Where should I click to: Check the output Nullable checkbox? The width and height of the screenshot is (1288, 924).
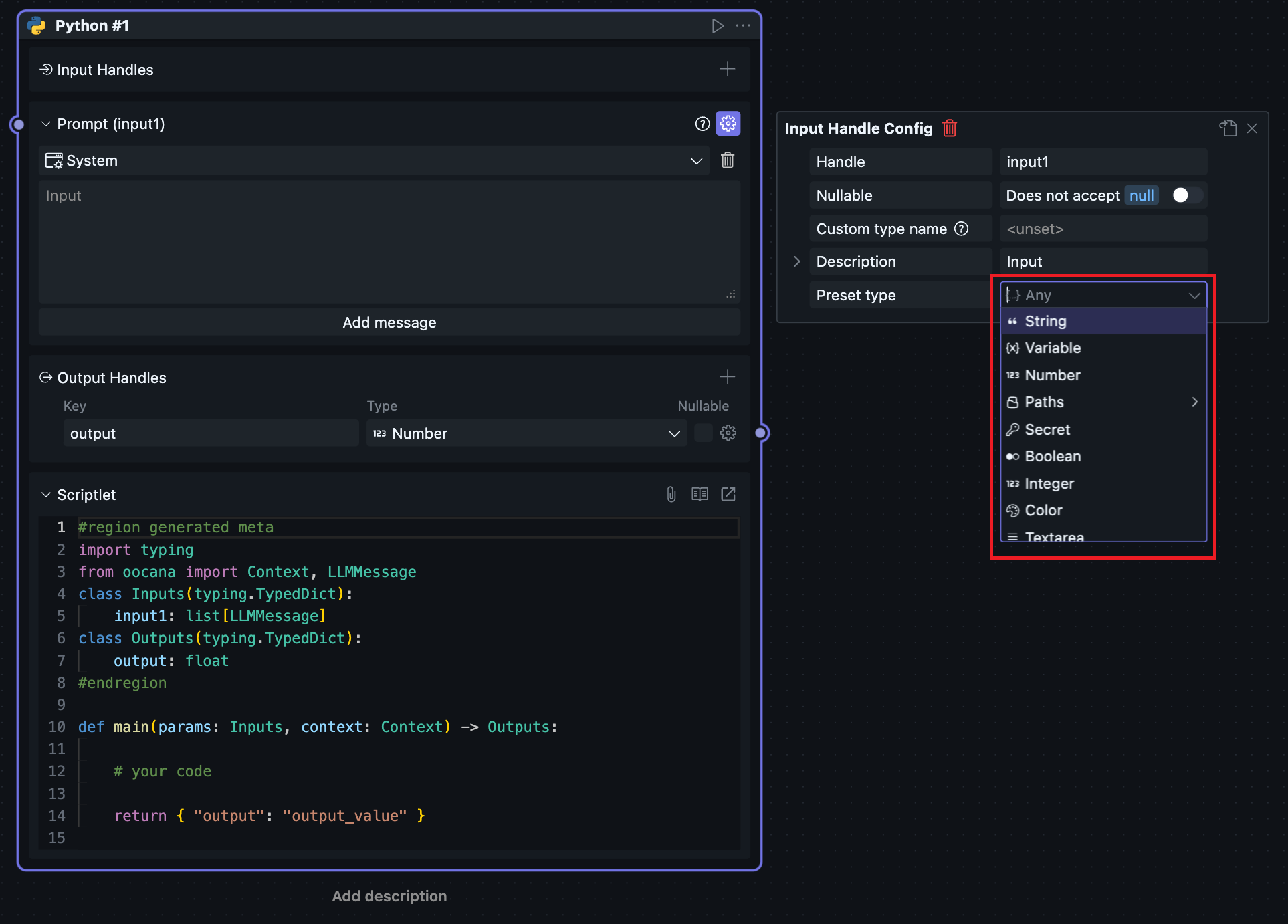(703, 433)
